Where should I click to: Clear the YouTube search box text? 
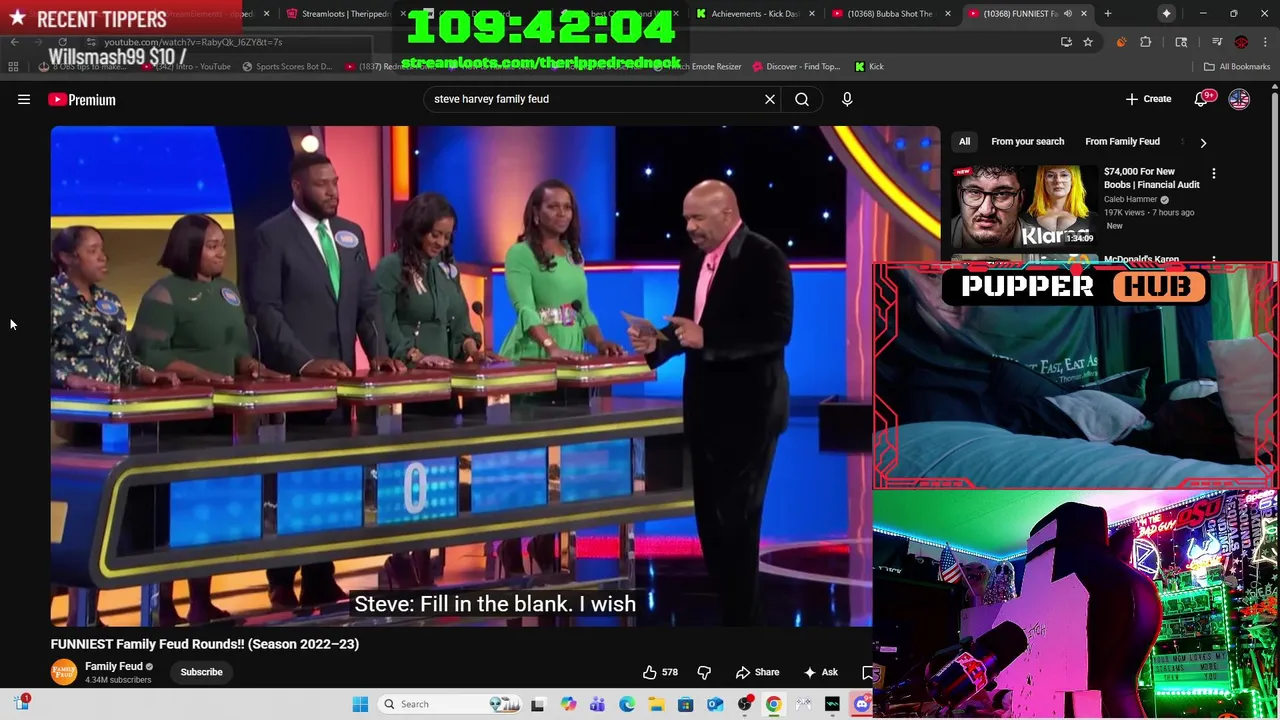(x=770, y=99)
